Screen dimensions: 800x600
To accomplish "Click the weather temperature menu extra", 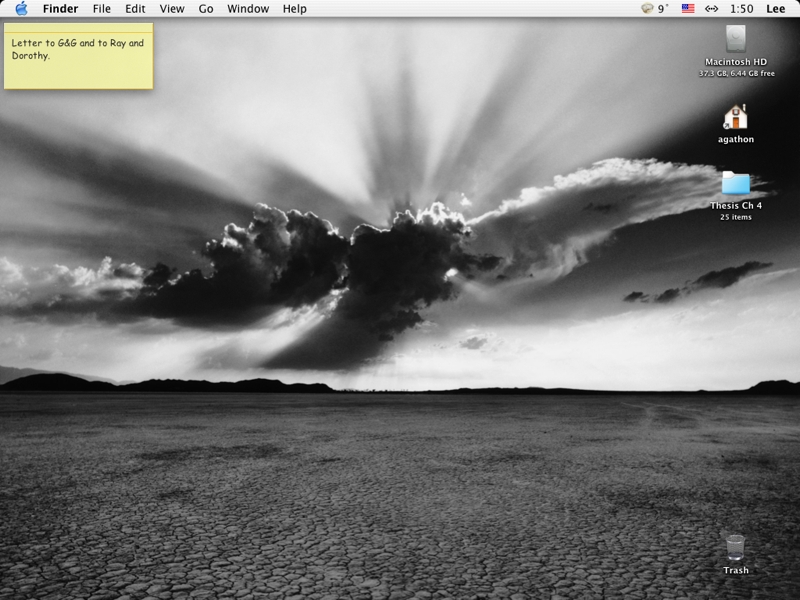I will click(655, 9).
